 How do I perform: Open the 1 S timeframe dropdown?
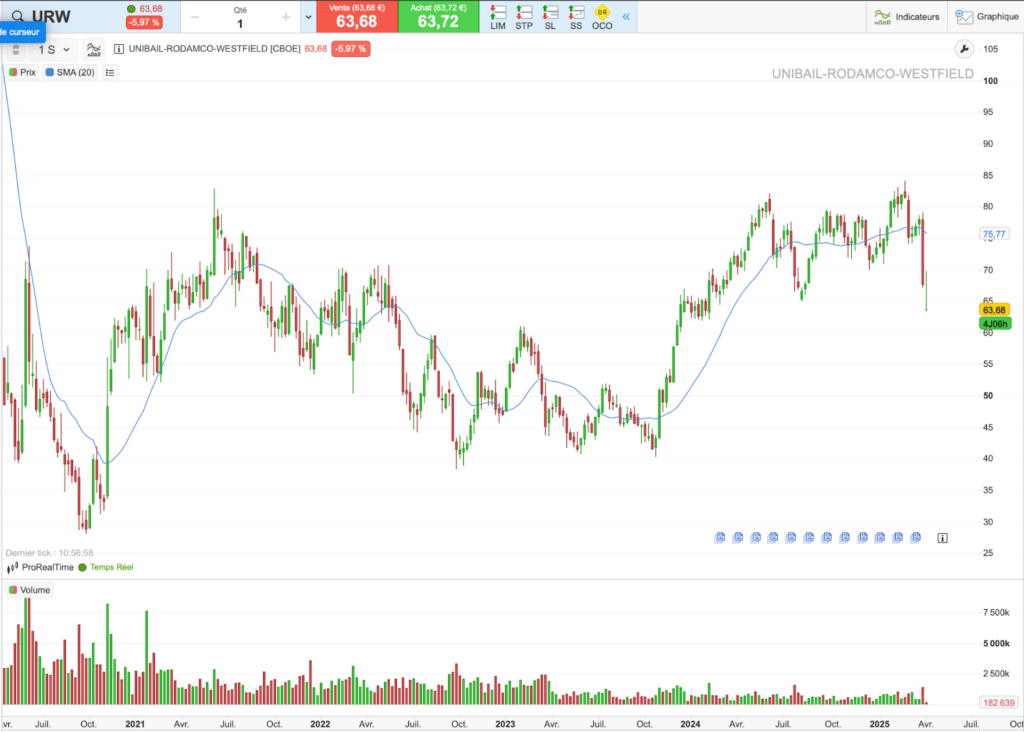pos(54,50)
